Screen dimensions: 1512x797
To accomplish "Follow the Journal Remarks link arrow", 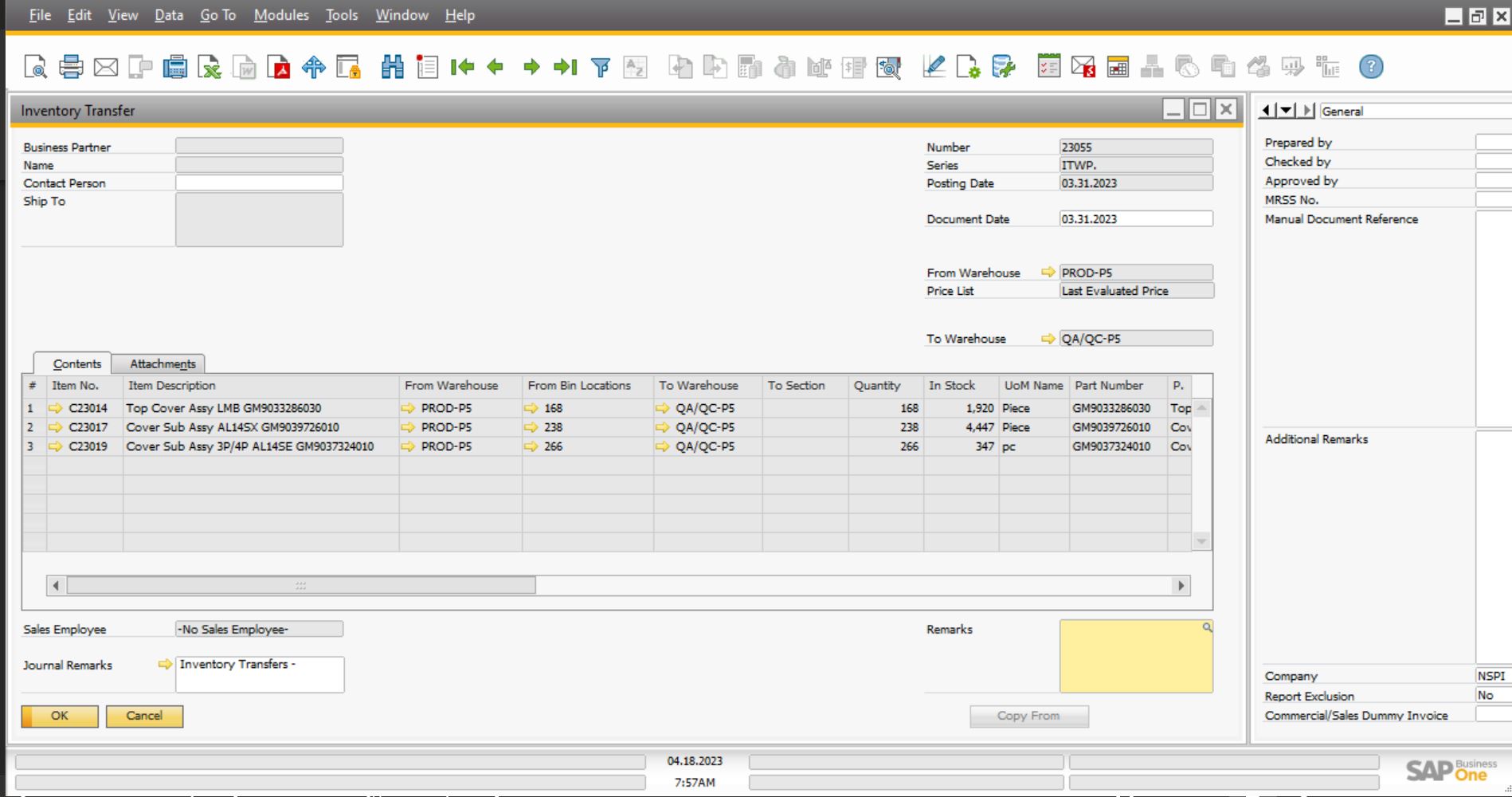I will pos(165,664).
